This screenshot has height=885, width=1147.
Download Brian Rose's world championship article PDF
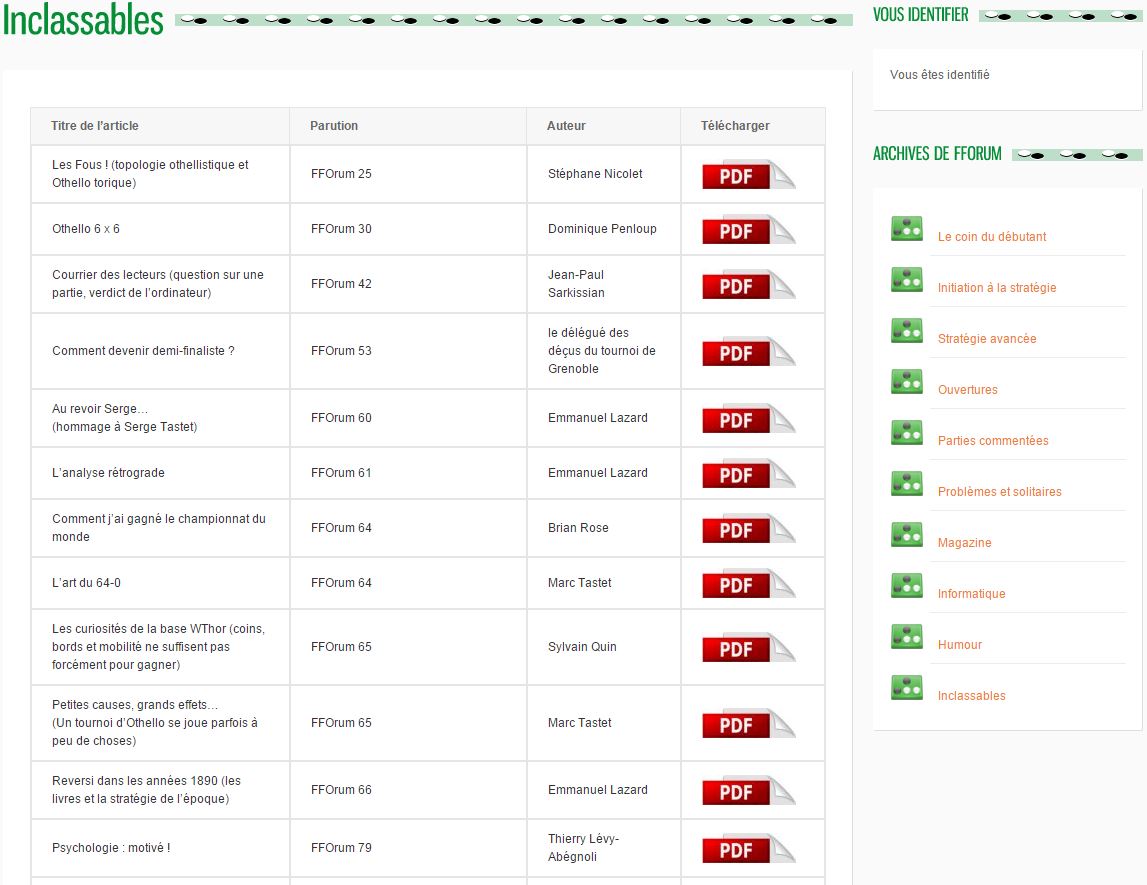pos(747,529)
